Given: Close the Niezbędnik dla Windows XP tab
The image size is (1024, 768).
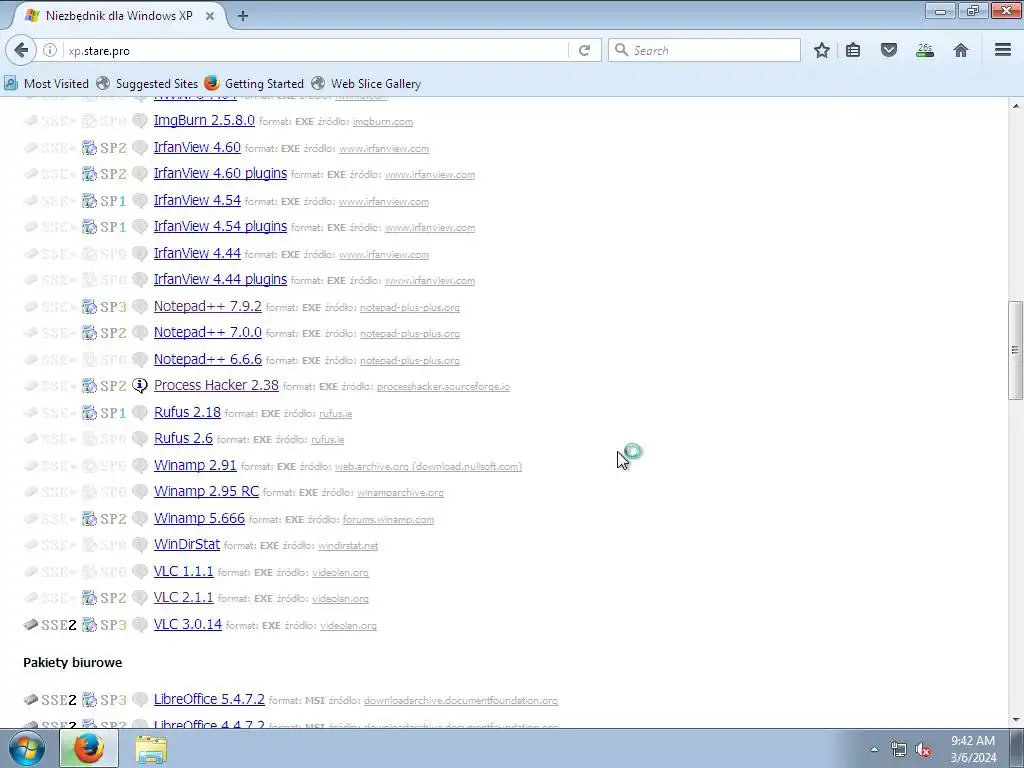Looking at the screenshot, I should (210, 16).
